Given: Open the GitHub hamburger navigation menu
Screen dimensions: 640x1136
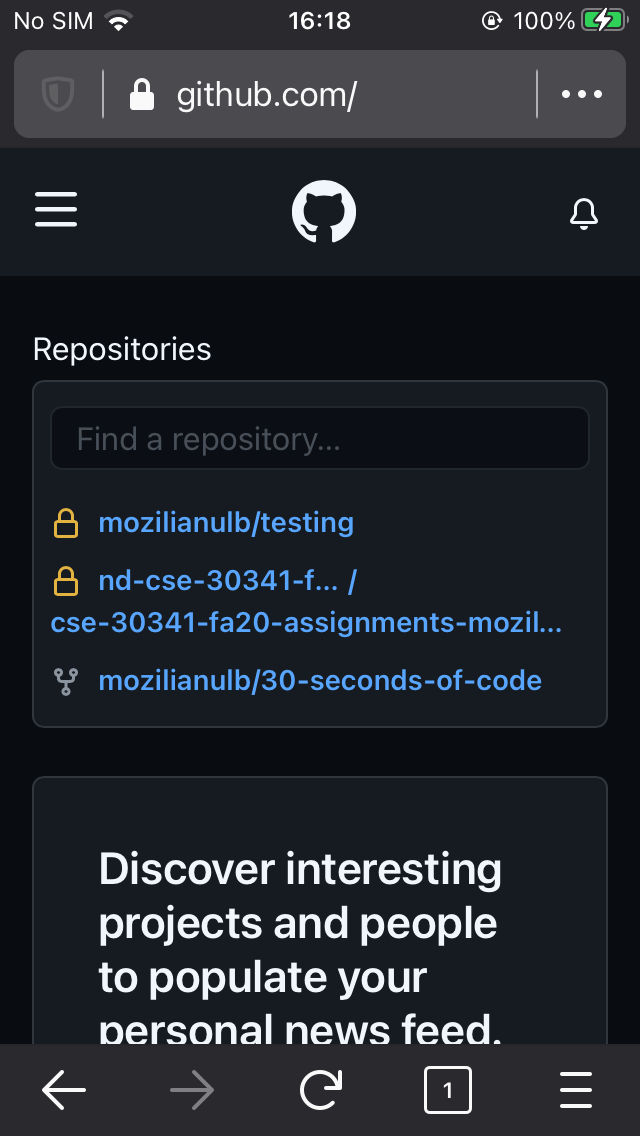Looking at the screenshot, I should pyautogui.click(x=56, y=211).
